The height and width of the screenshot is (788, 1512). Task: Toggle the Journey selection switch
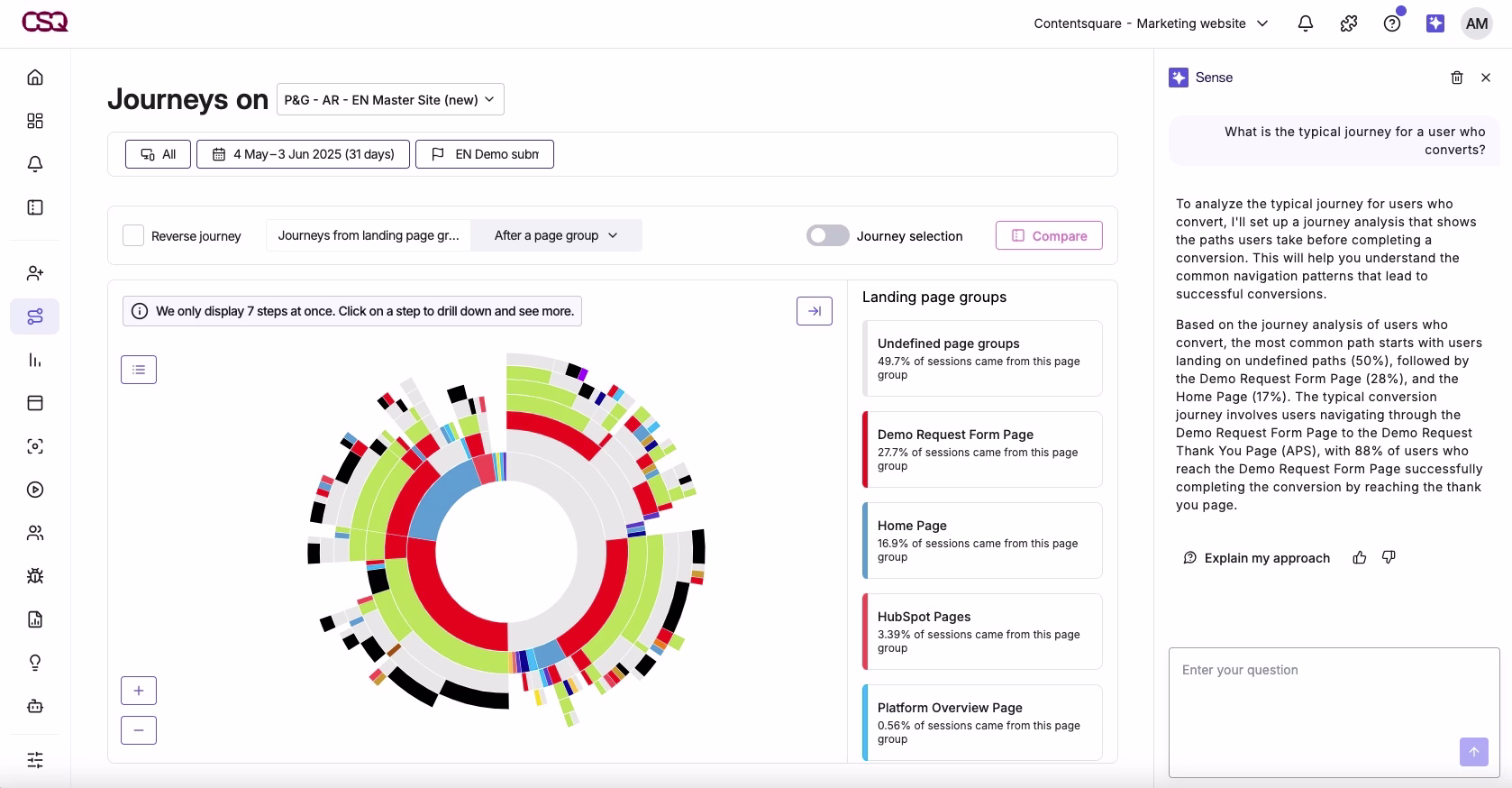[x=828, y=235]
